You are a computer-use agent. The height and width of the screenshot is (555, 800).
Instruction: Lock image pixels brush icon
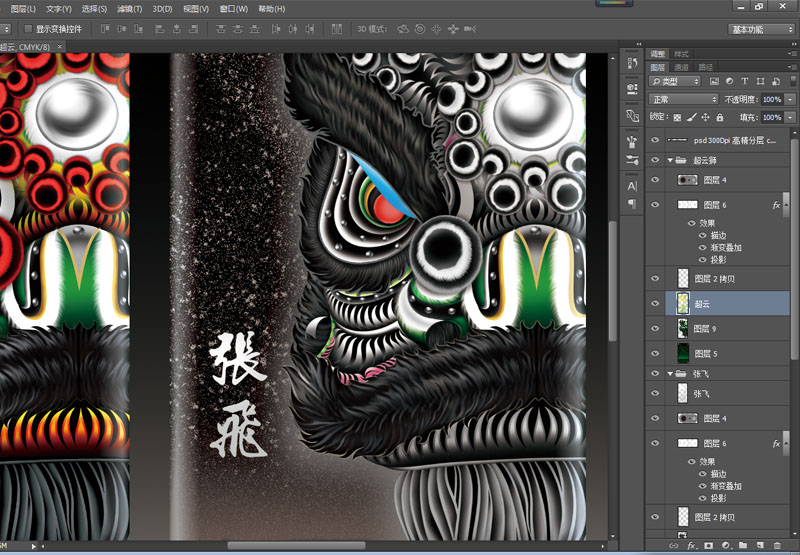coord(691,117)
